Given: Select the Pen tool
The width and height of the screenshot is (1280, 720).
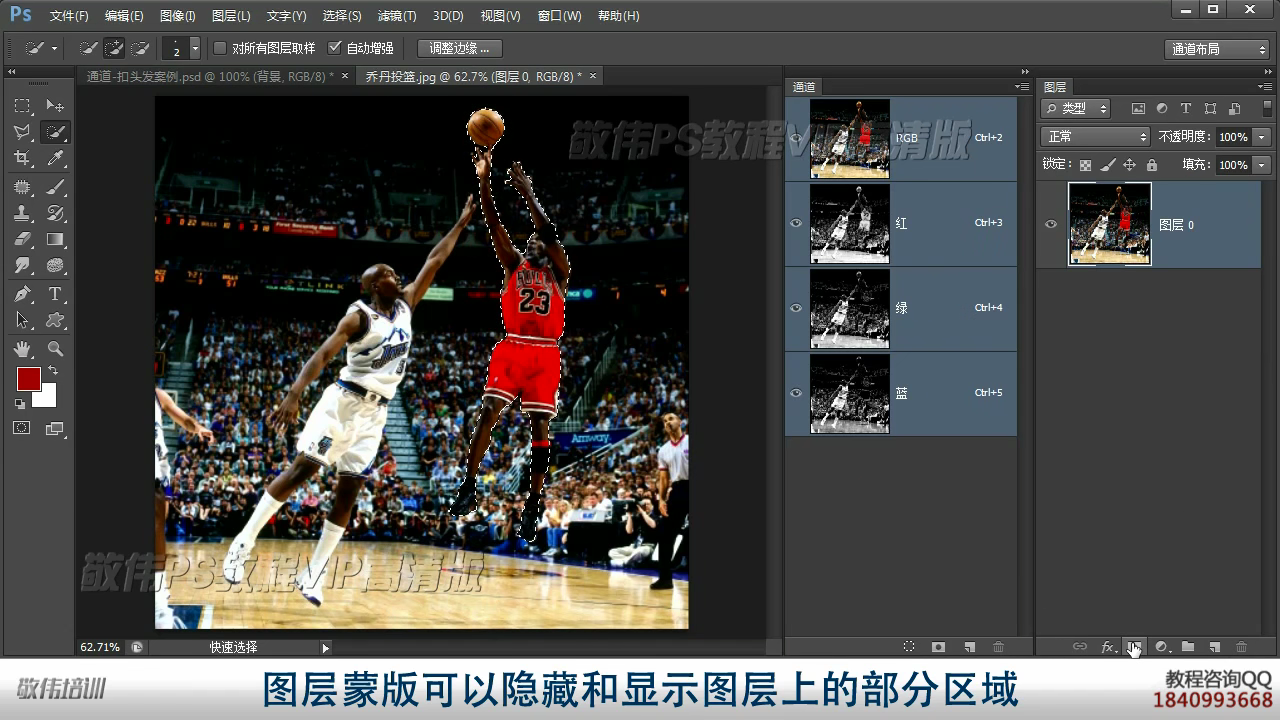Looking at the screenshot, I should [x=22, y=294].
